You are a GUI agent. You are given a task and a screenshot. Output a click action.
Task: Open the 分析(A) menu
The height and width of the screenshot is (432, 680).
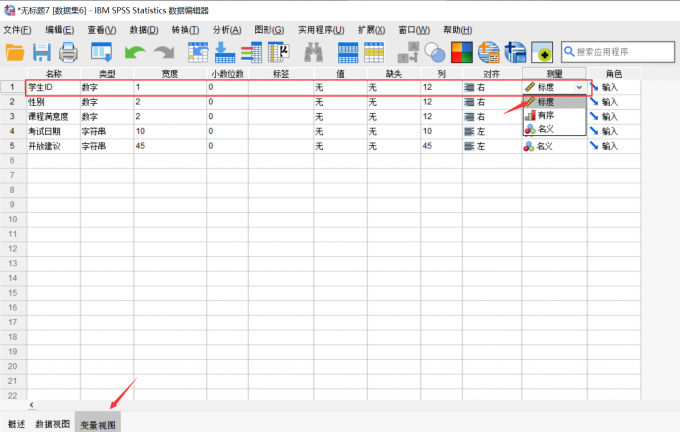coord(226,30)
